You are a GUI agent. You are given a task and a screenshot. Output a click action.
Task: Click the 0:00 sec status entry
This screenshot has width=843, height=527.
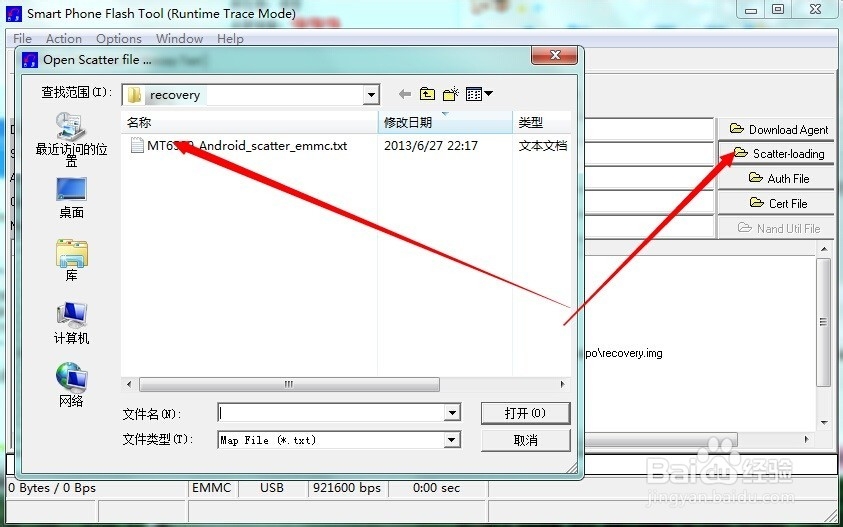coord(436,488)
